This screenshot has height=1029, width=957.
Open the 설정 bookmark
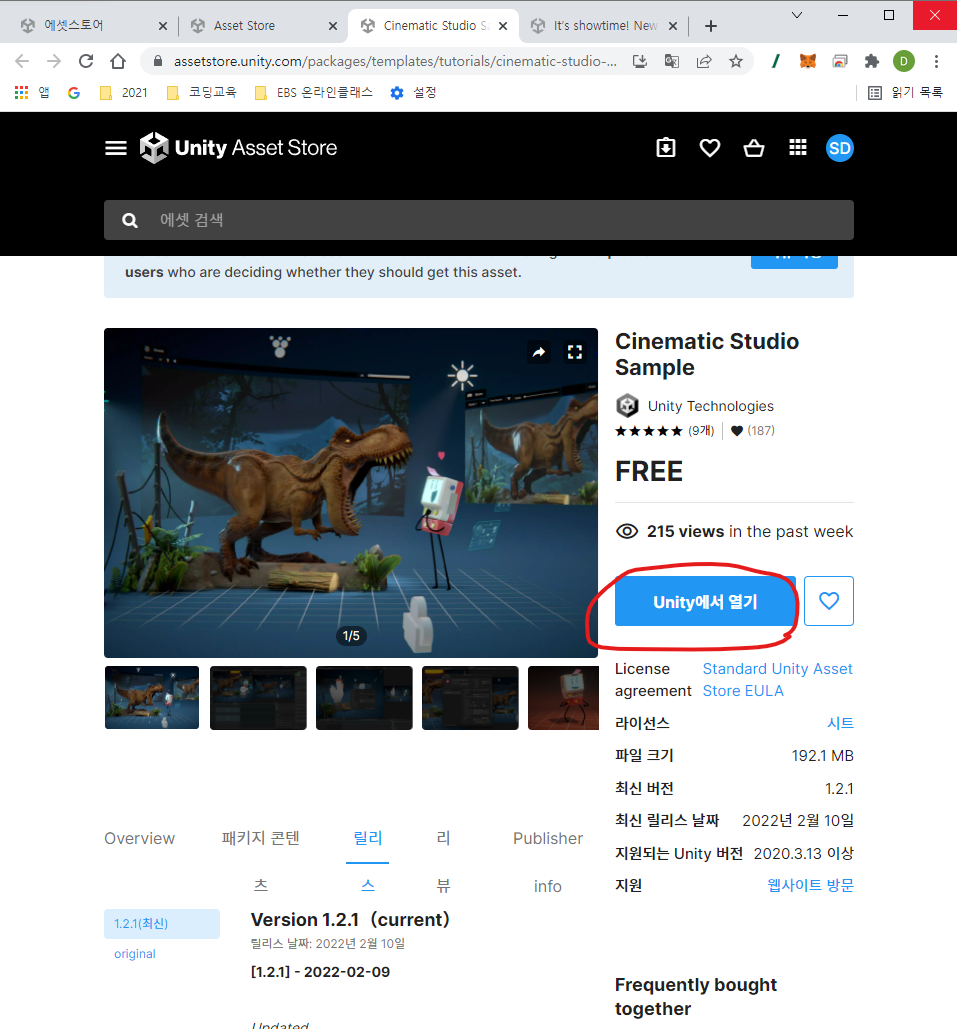414,93
